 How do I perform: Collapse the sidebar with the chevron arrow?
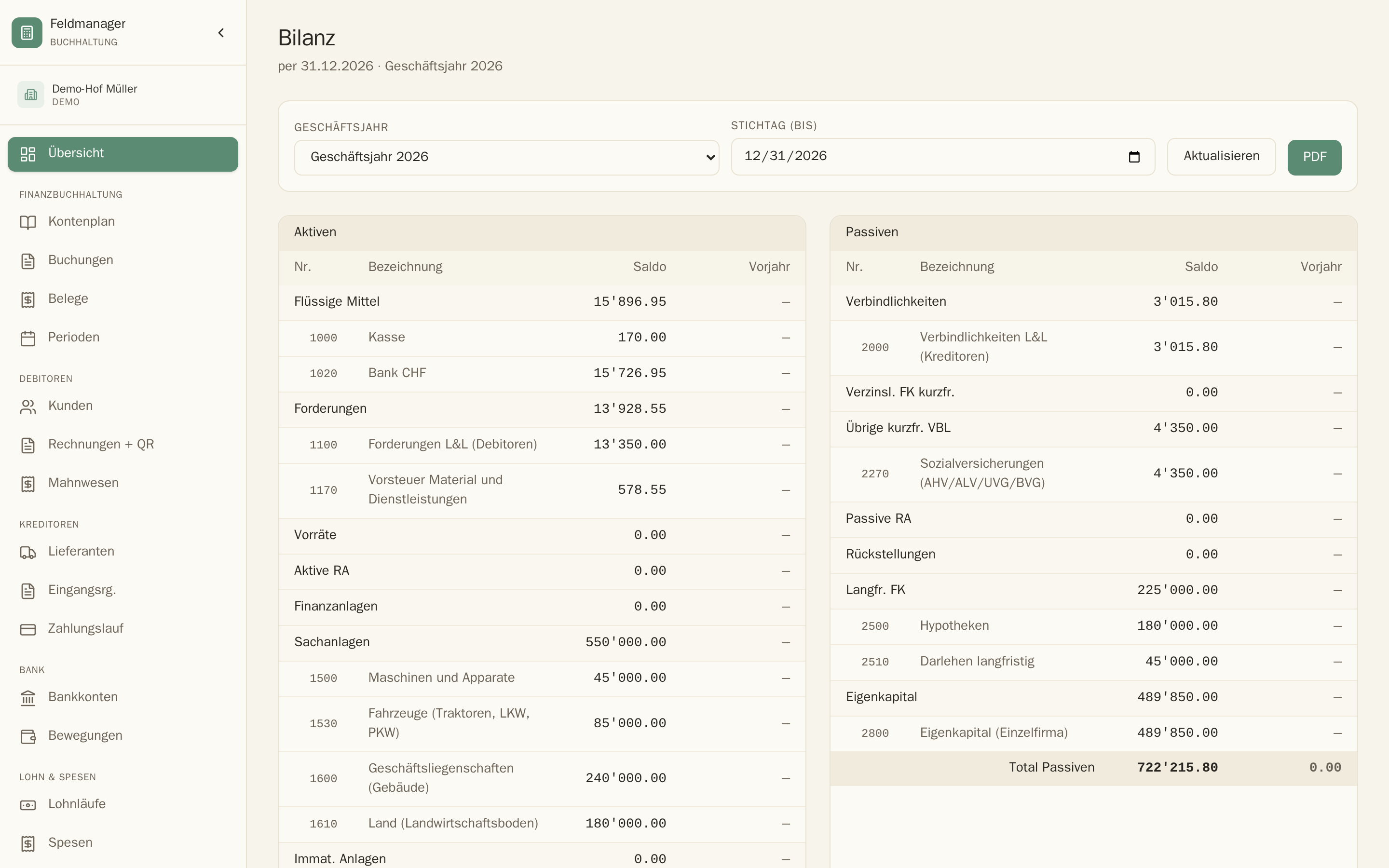pos(221,33)
